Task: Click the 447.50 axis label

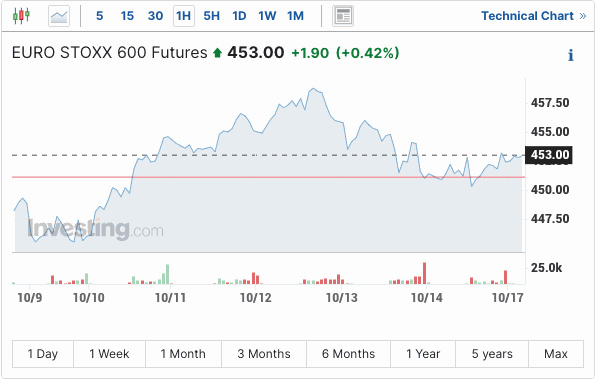Action: pyautogui.click(x=550, y=219)
